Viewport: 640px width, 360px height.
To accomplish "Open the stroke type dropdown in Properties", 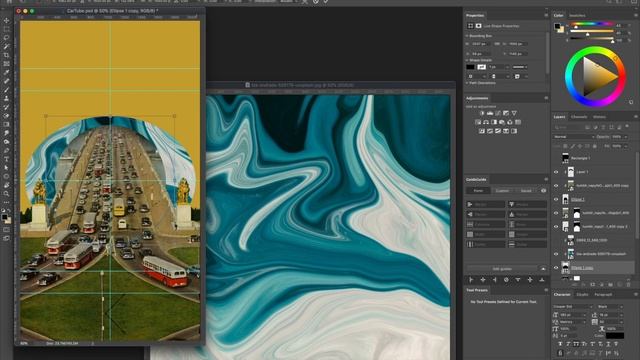I will [520, 67].
